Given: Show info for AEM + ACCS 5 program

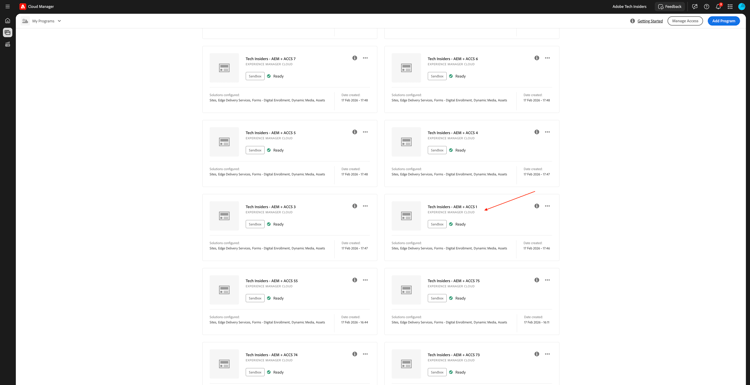Looking at the screenshot, I should 354,132.
